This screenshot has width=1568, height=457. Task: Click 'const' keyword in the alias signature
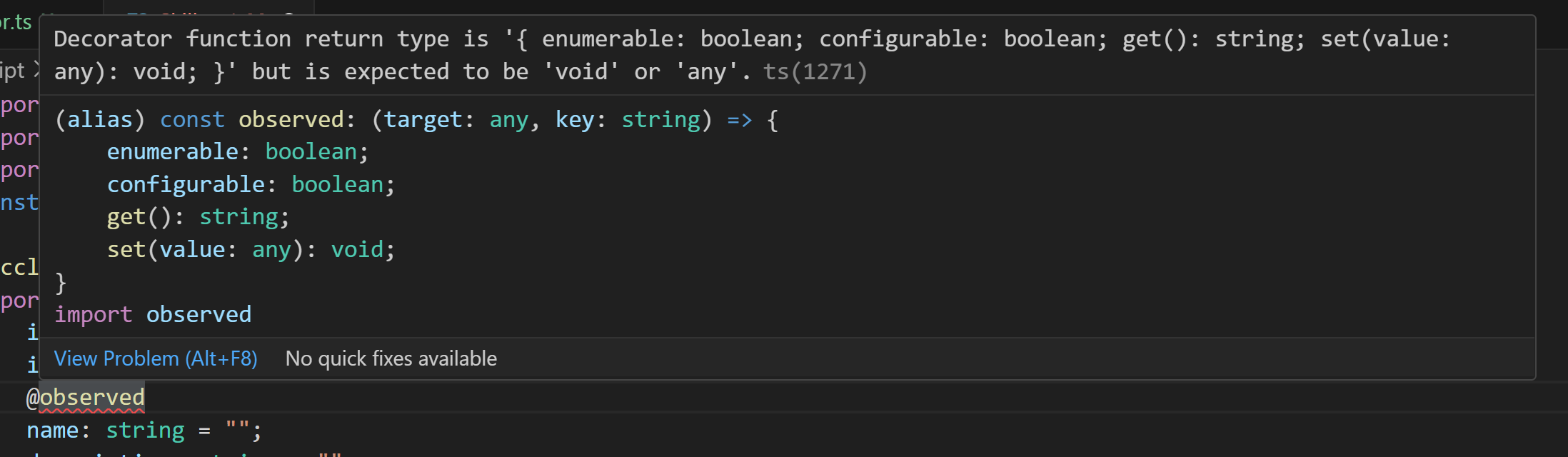point(192,120)
